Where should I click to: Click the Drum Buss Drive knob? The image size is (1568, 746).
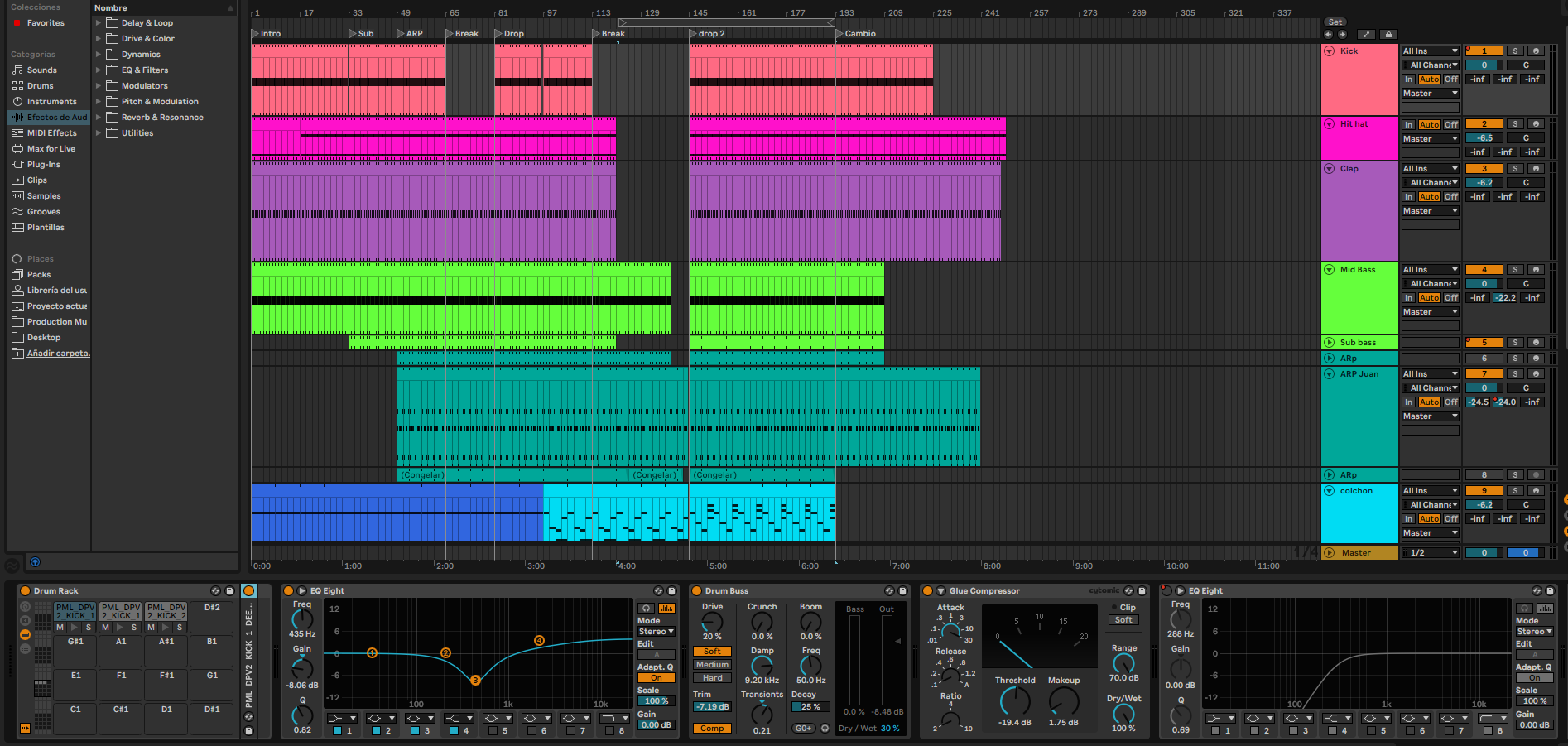[712, 622]
